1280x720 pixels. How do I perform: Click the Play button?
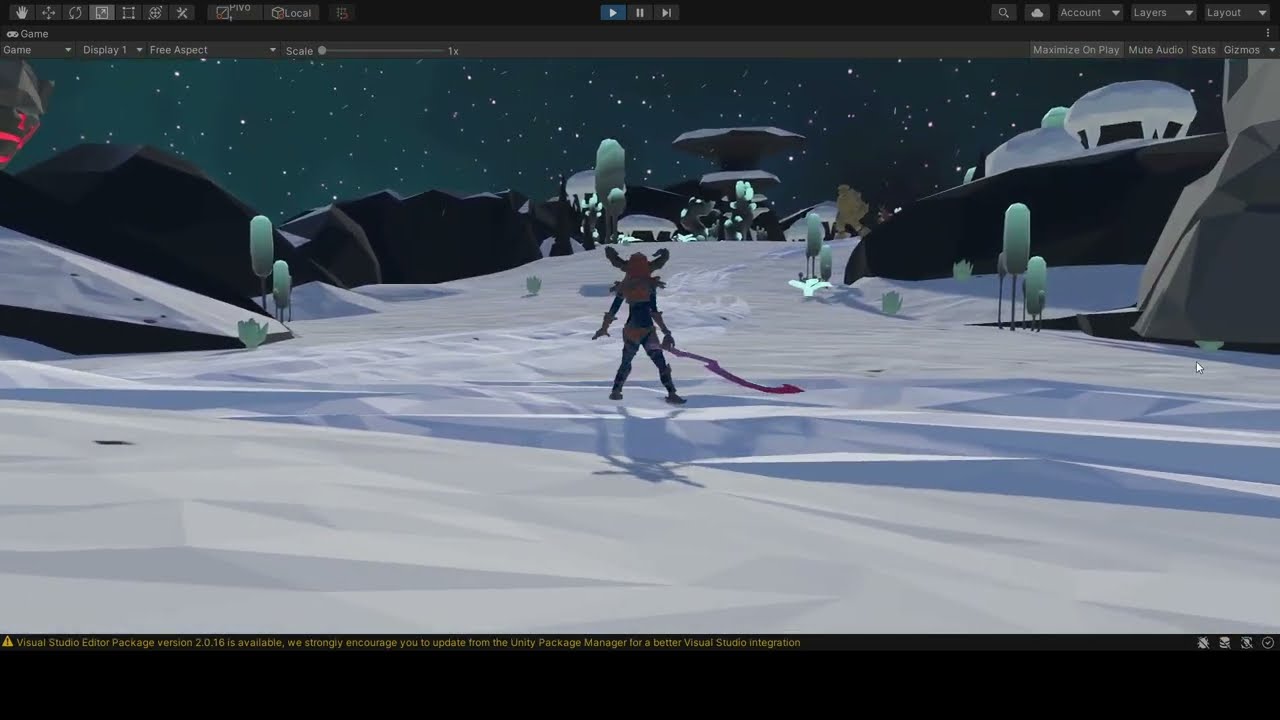coord(612,13)
